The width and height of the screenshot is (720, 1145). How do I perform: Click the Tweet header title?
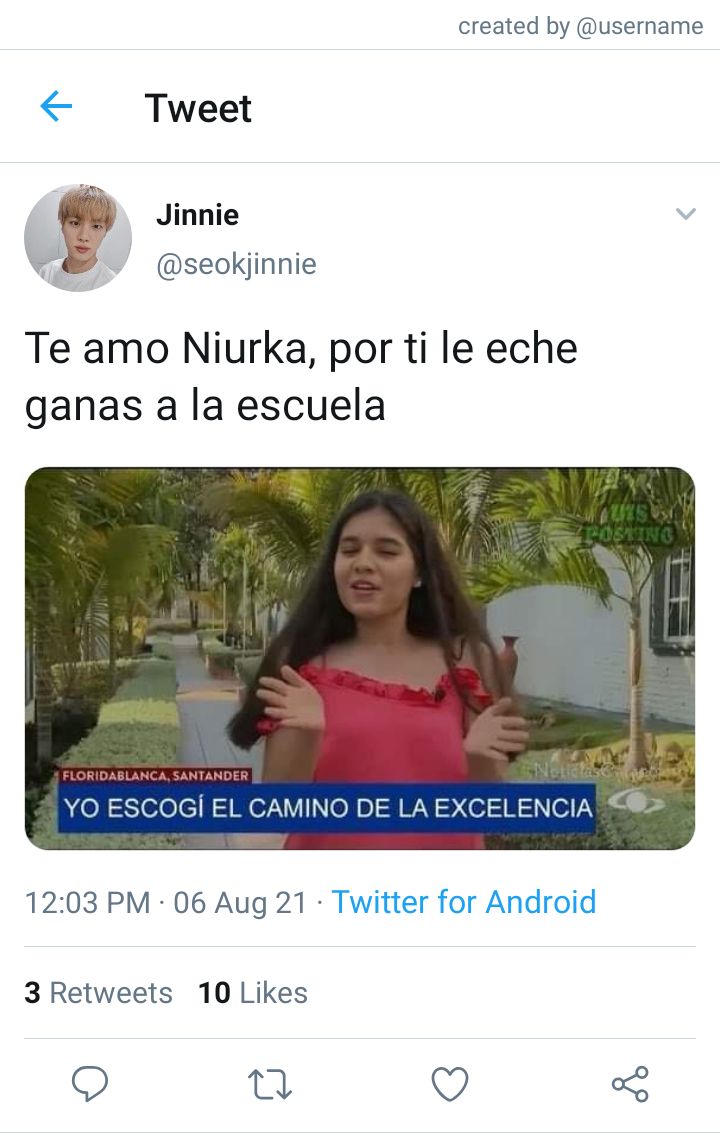pos(198,108)
